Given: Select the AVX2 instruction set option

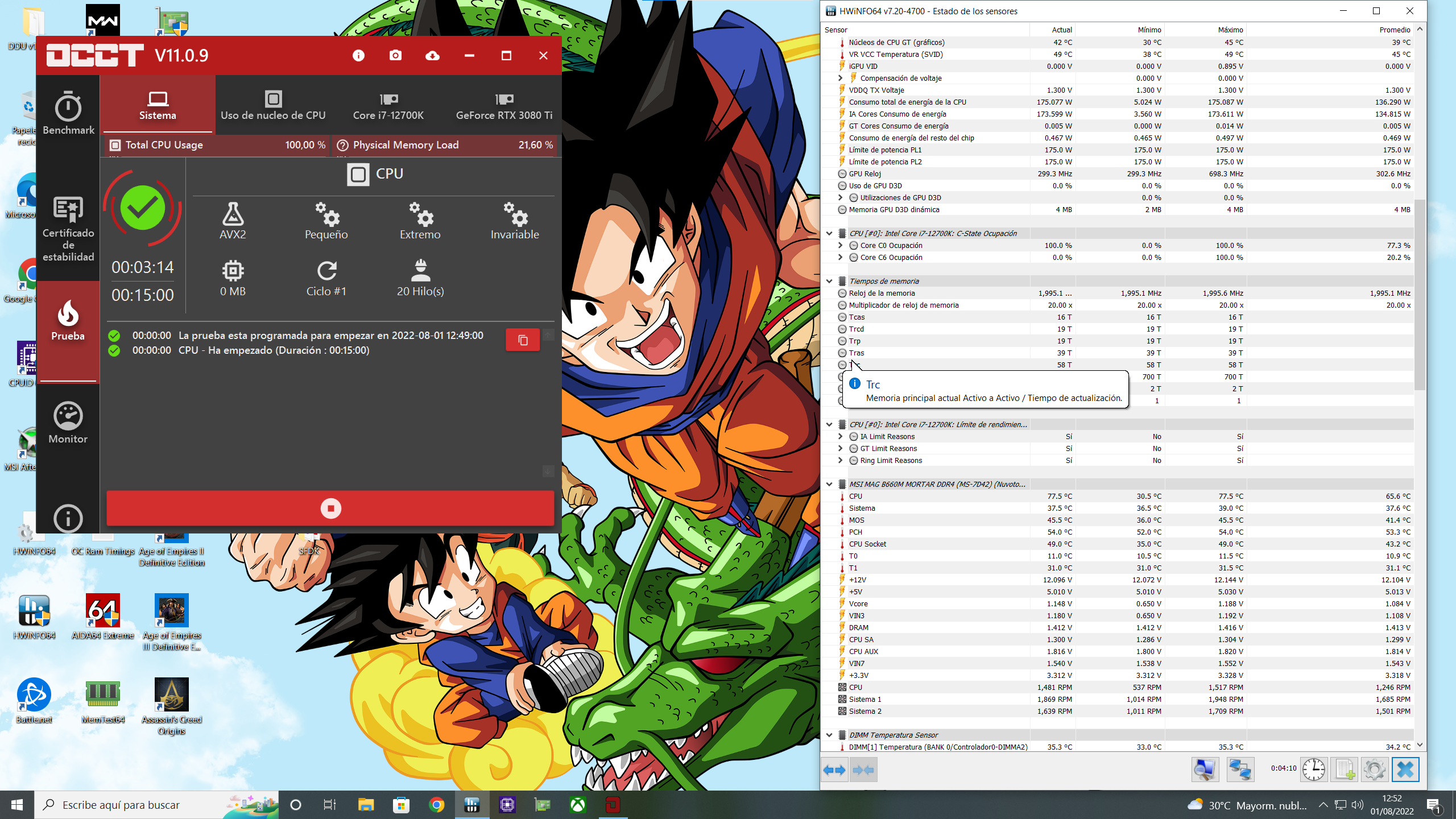Looking at the screenshot, I should [x=233, y=221].
